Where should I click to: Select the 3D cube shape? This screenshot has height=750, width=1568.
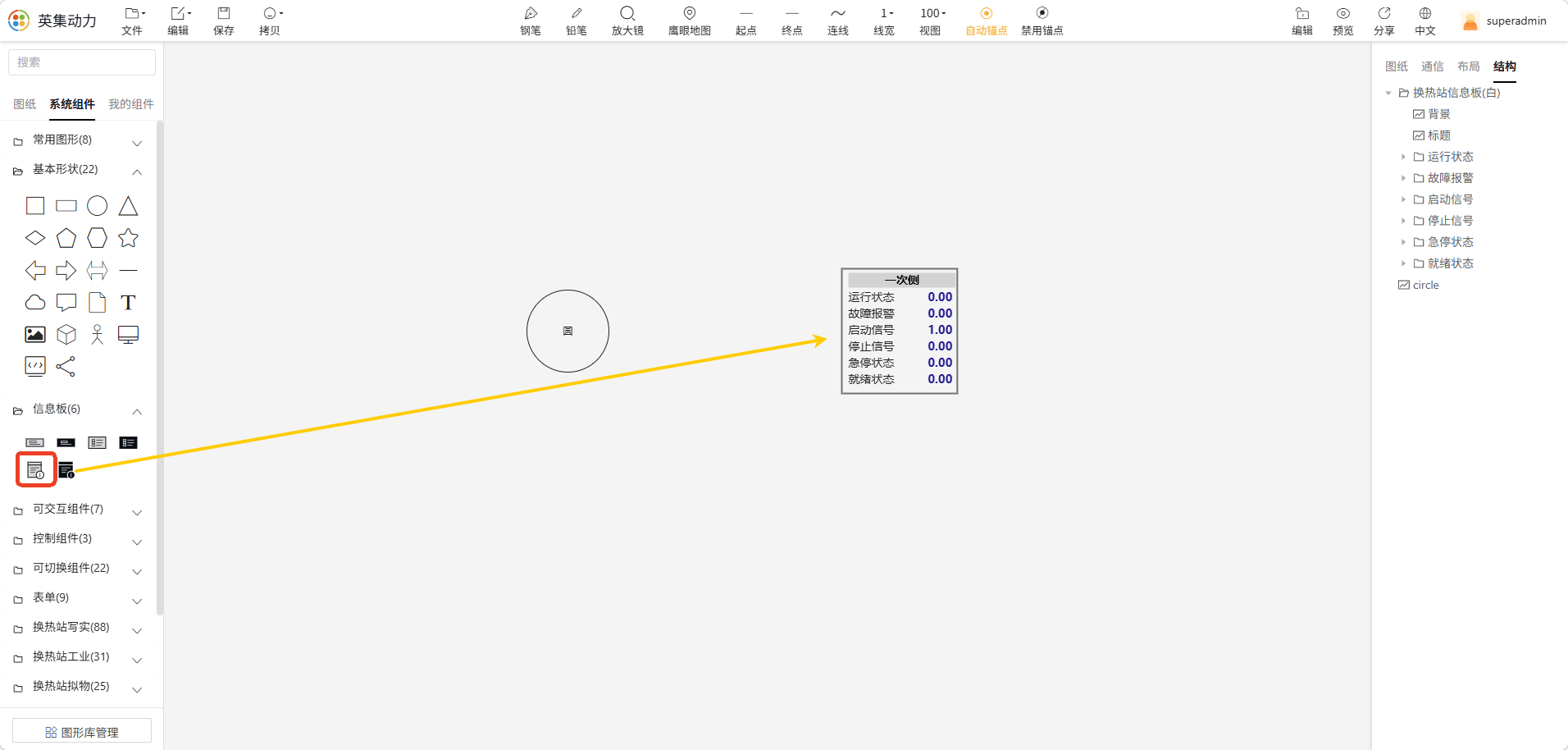(66, 334)
